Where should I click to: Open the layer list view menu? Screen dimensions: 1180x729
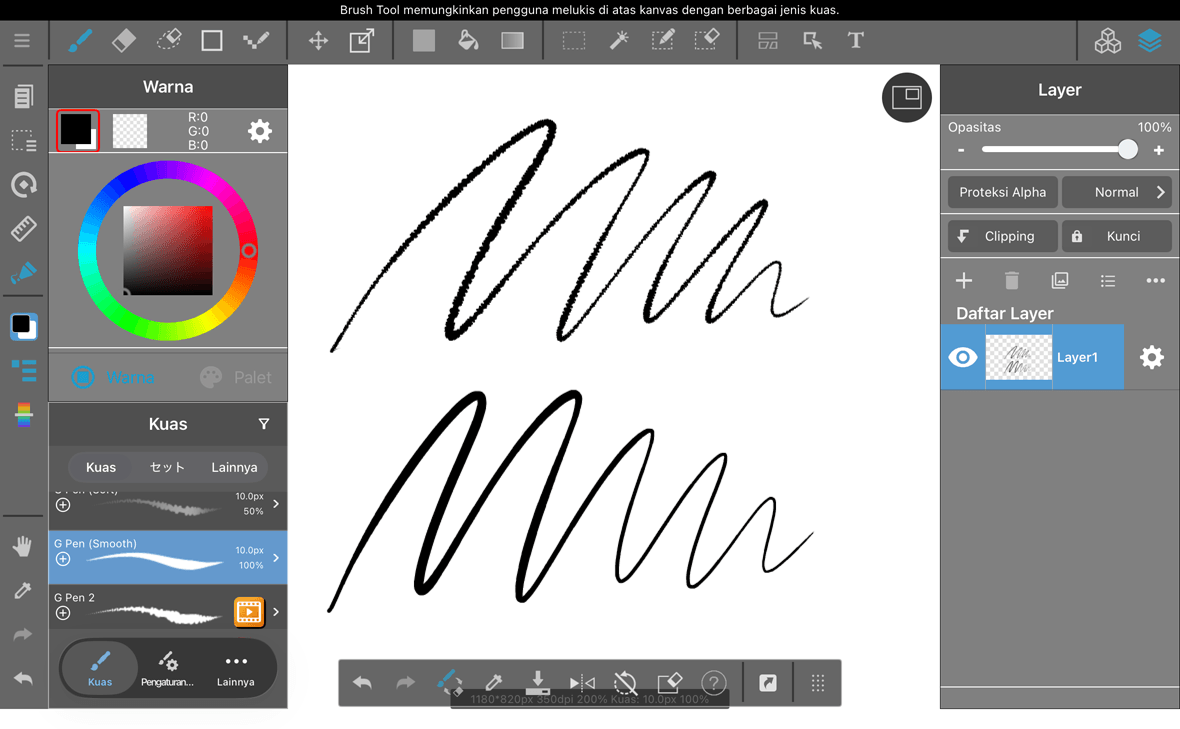[1108, 281]
